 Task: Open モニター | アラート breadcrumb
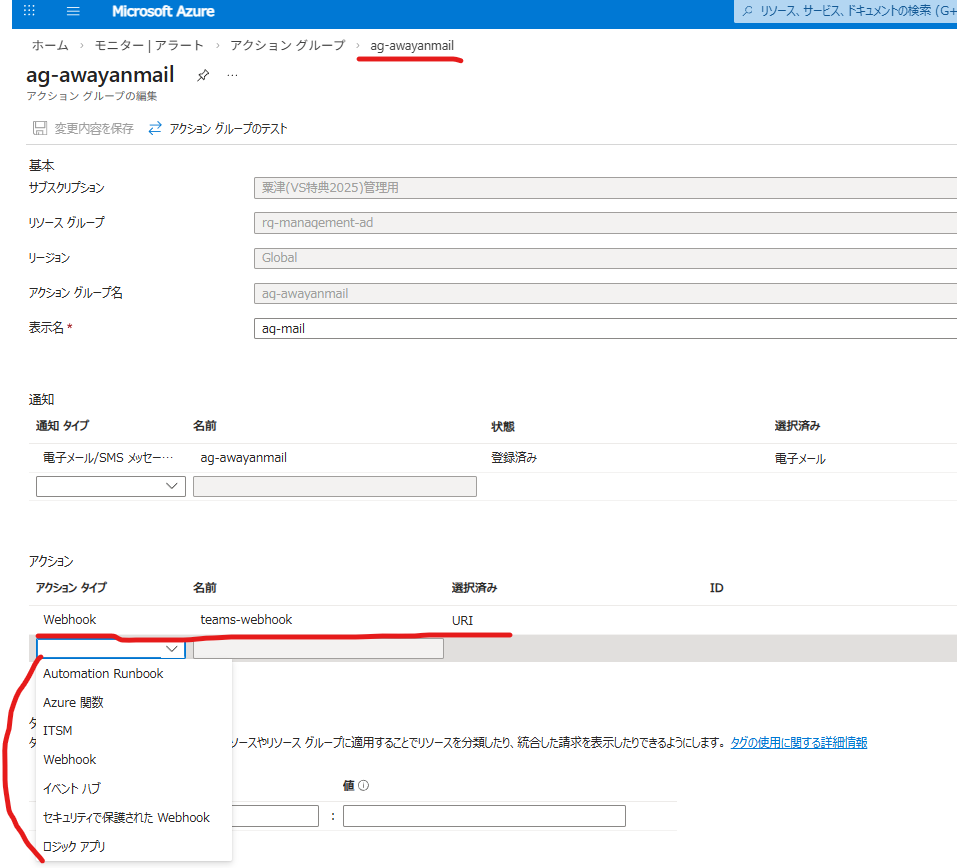click(149, 45)
